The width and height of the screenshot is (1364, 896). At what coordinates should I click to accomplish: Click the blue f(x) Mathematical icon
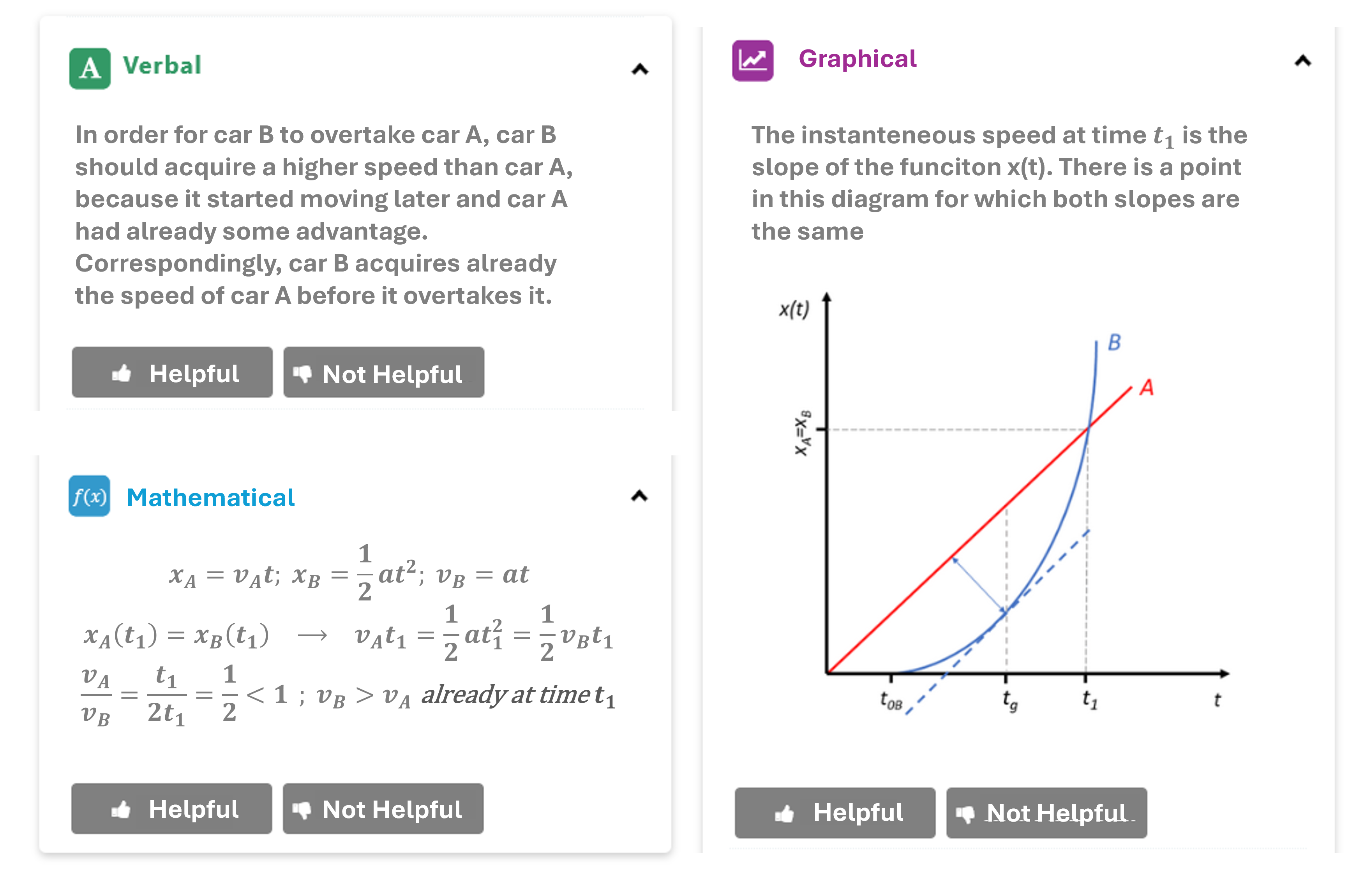click(x=89, y=496)
